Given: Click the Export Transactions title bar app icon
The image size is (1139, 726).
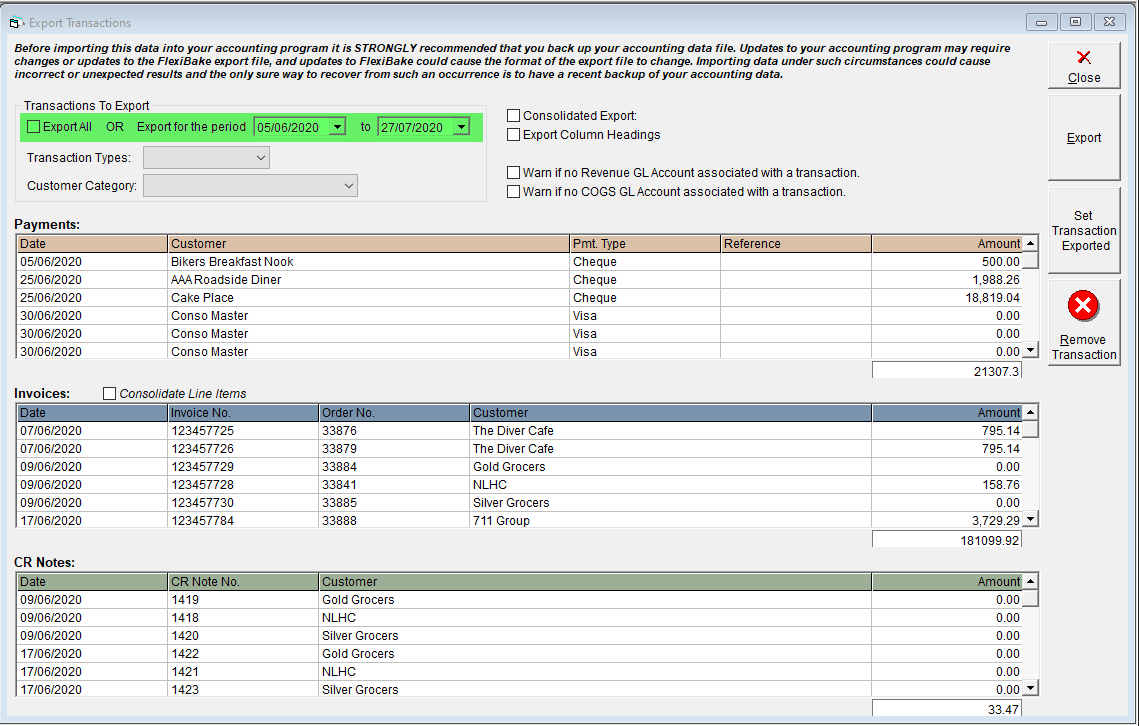Looking at the screenshot, I should click(16, 23).
